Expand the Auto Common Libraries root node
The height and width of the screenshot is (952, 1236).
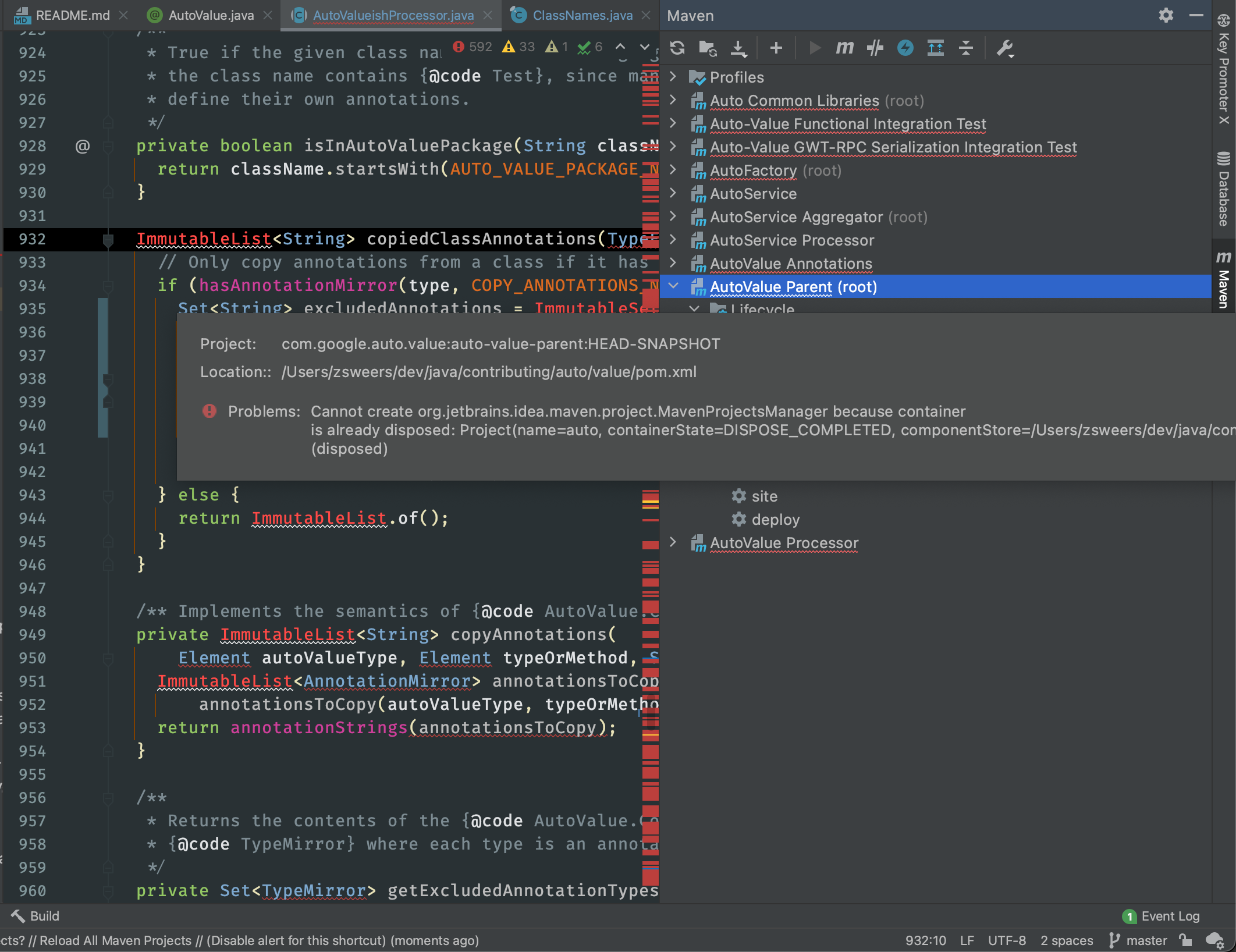(673, 100)
